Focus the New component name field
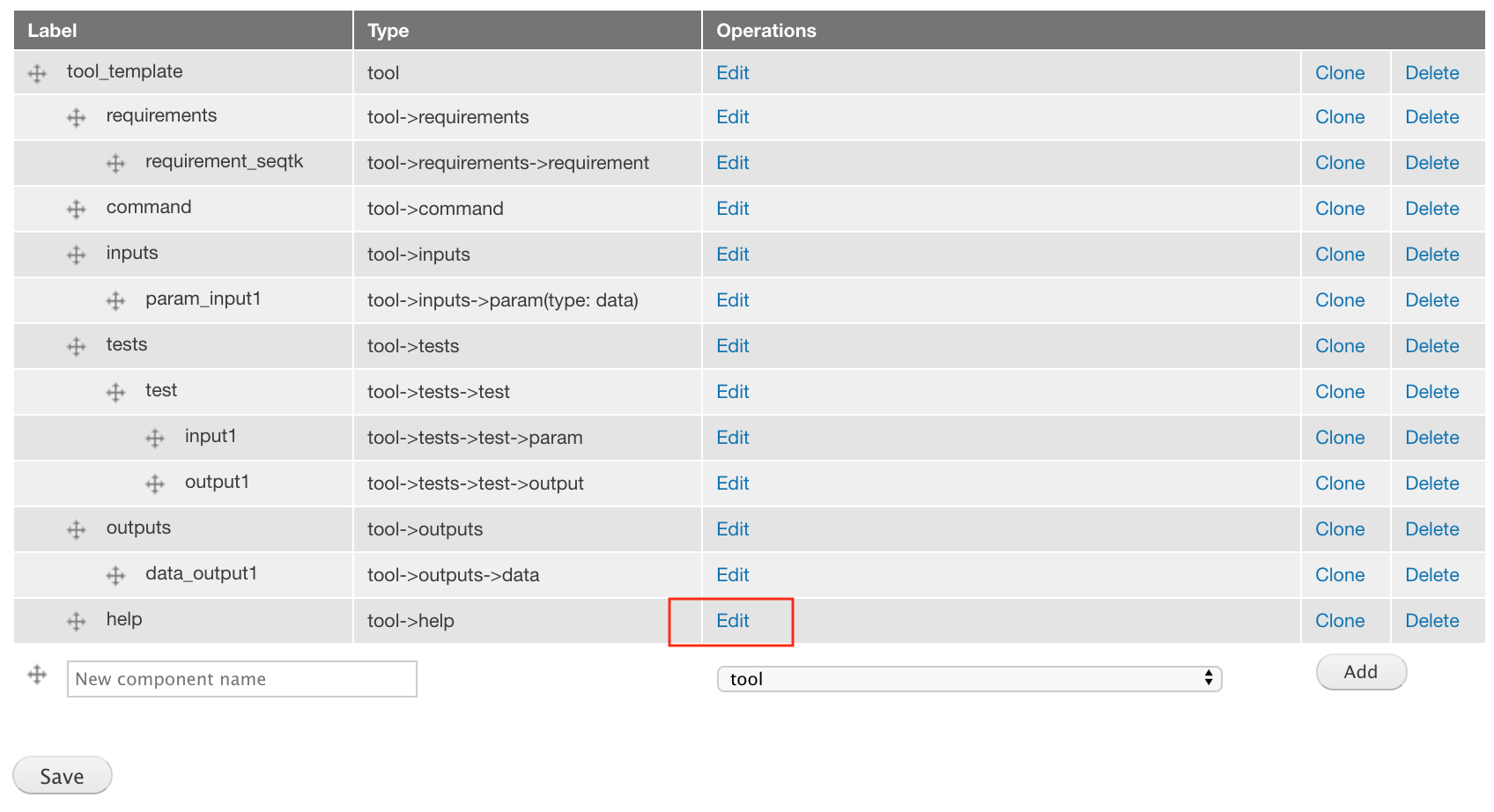Viewport: 1494px width, 812px height. 242,679
